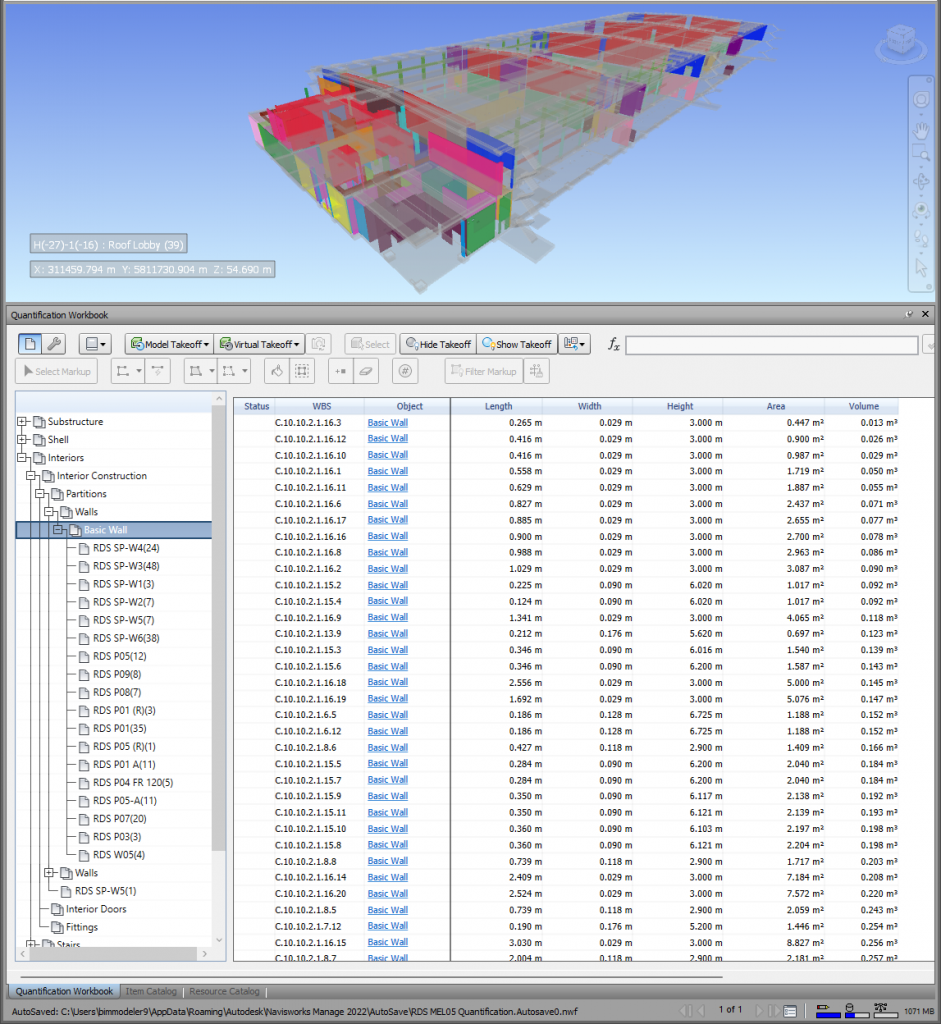Click the Select arrow icon in the navigation bar
The height and width of the screenshot is (1024, 941).
[x=920, y=266]
